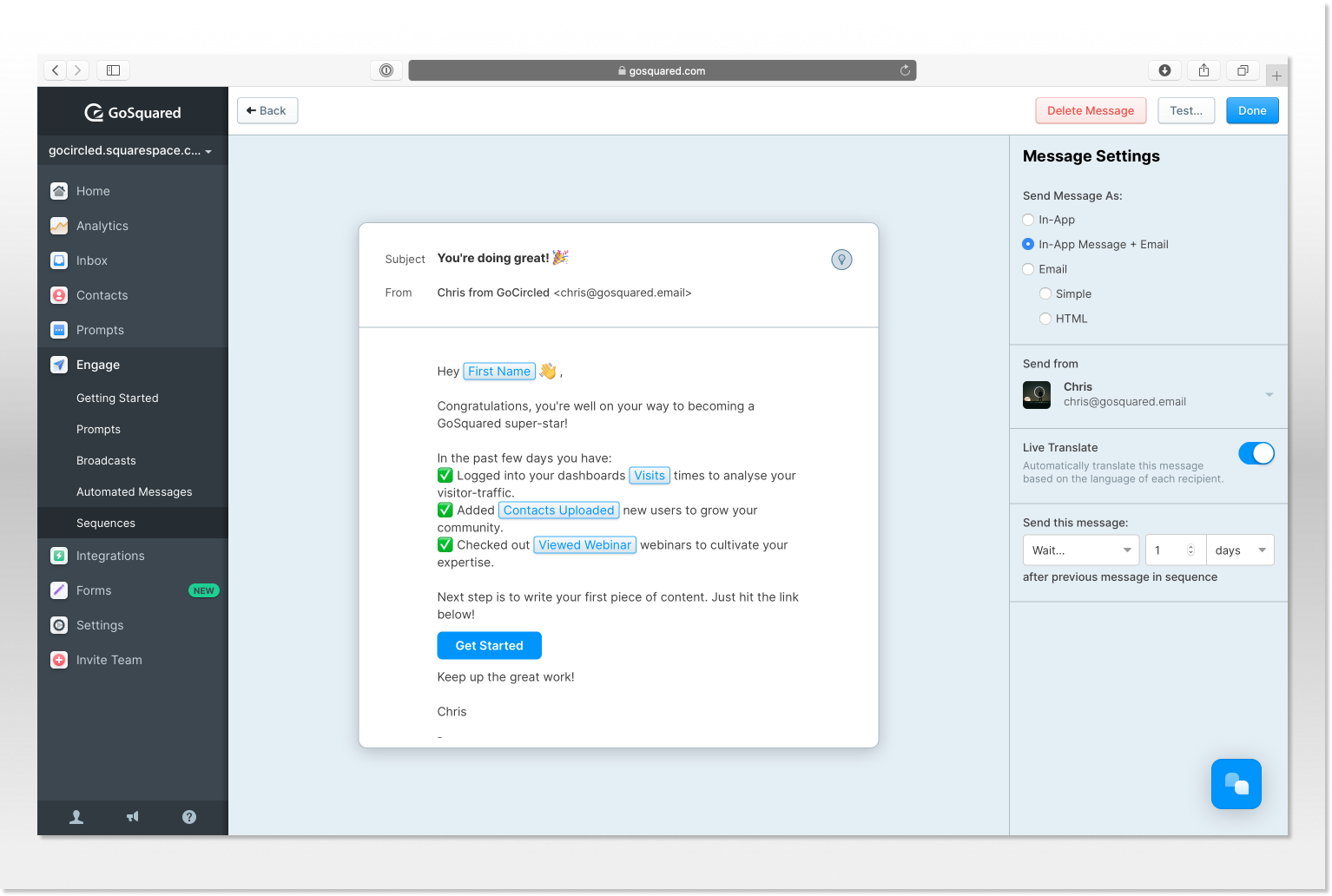Switch to the Sequences section

tap(106, 523)
